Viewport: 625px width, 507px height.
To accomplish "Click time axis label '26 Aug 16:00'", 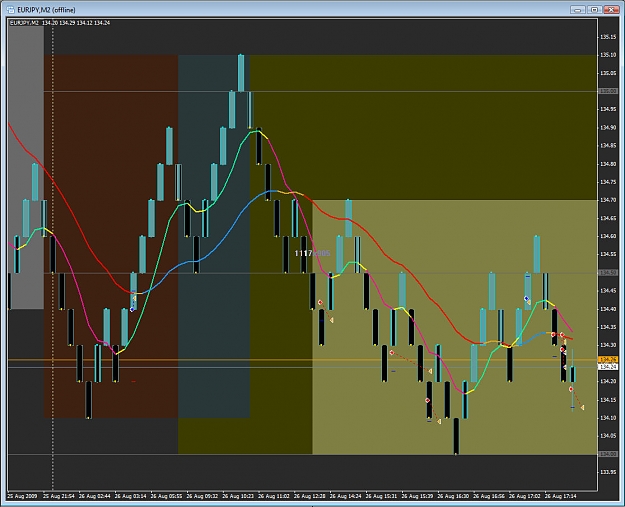I will (453, 496).
